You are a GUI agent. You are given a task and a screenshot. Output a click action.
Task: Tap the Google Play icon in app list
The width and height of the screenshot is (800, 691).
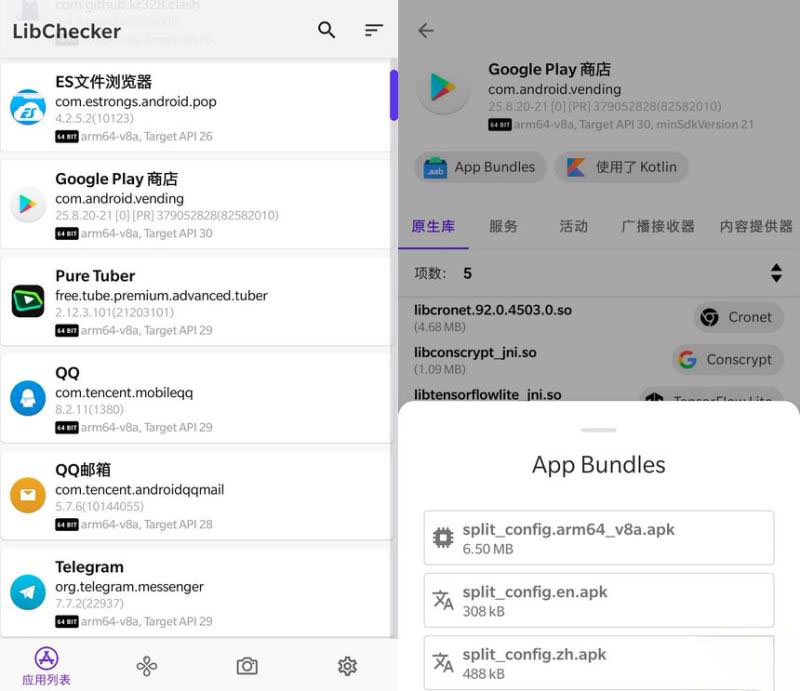click(28, 204)
